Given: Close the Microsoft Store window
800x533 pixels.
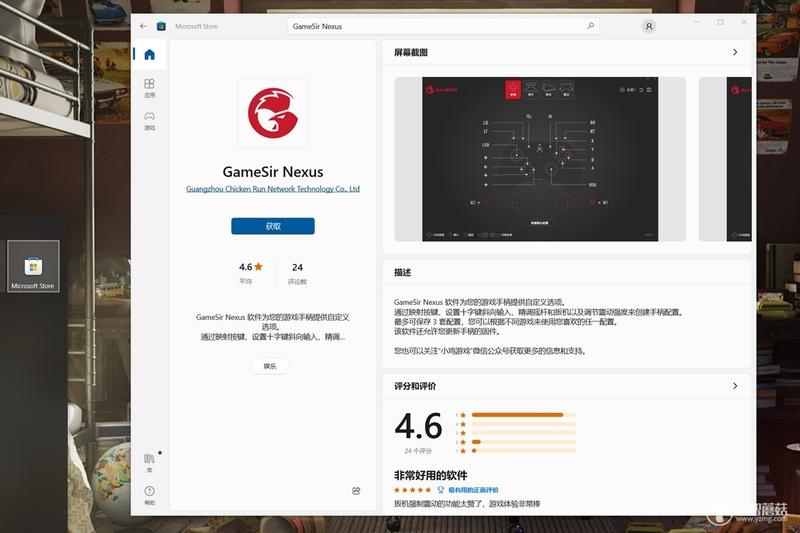Looking at the screenshot, I should point(744,22).
